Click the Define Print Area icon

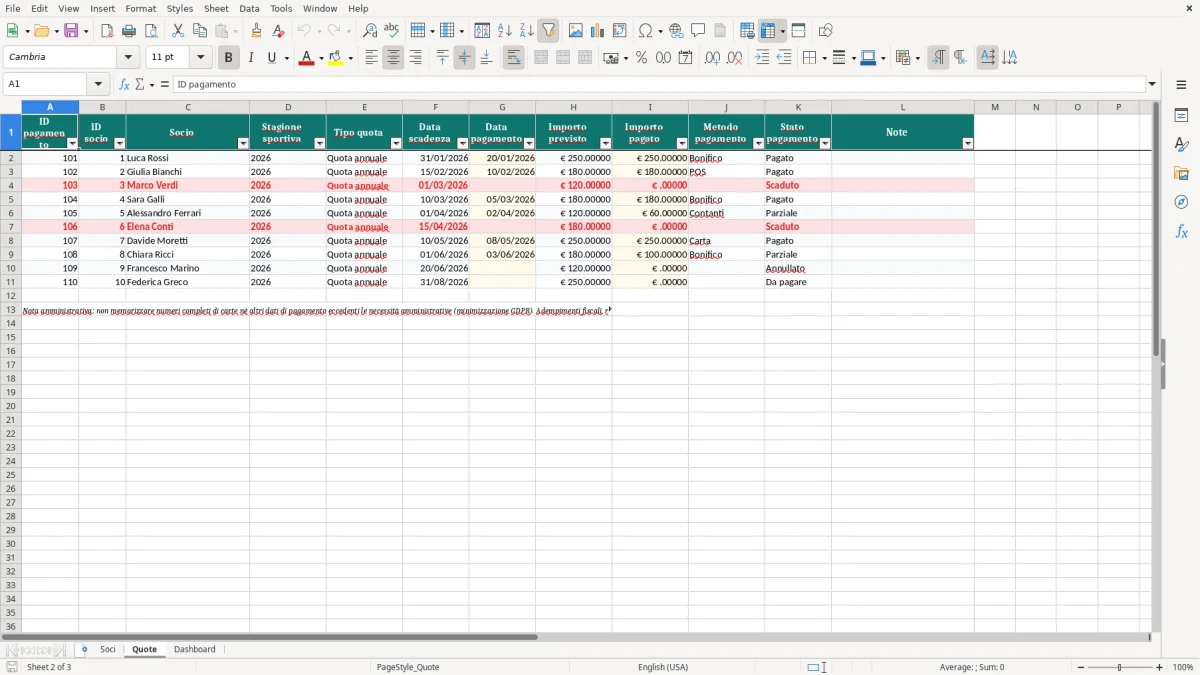(x=747, y=31)
